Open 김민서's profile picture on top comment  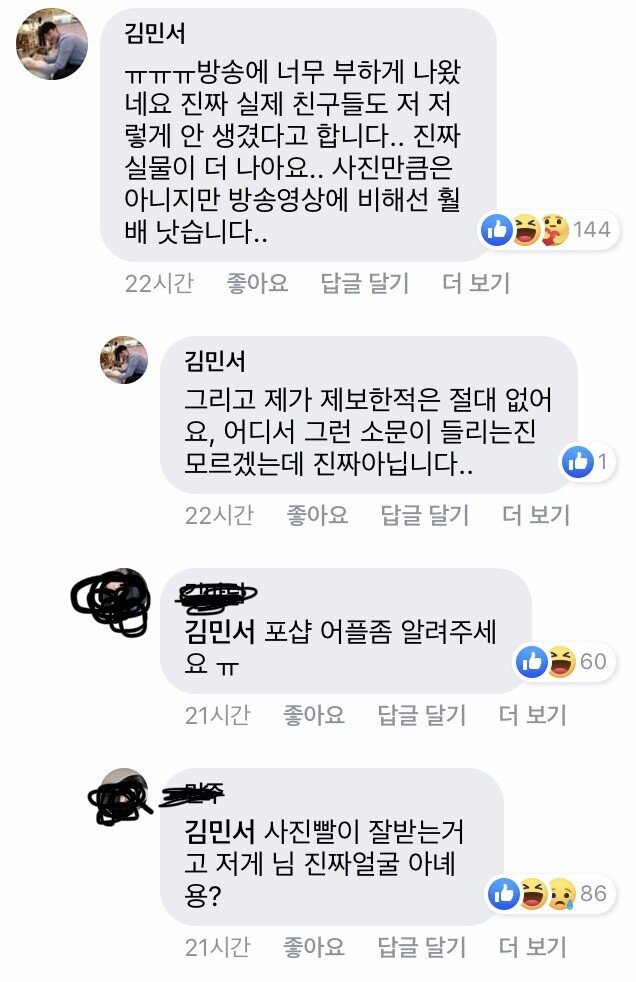(52, 44)
